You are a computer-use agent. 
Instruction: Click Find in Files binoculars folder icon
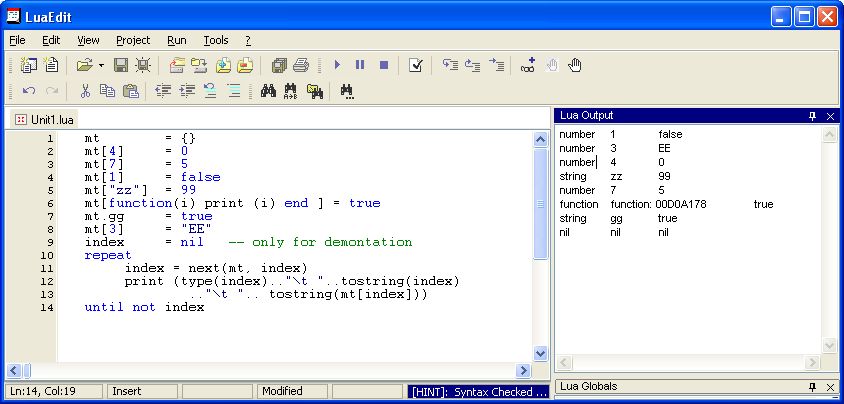tap(315, 91)
